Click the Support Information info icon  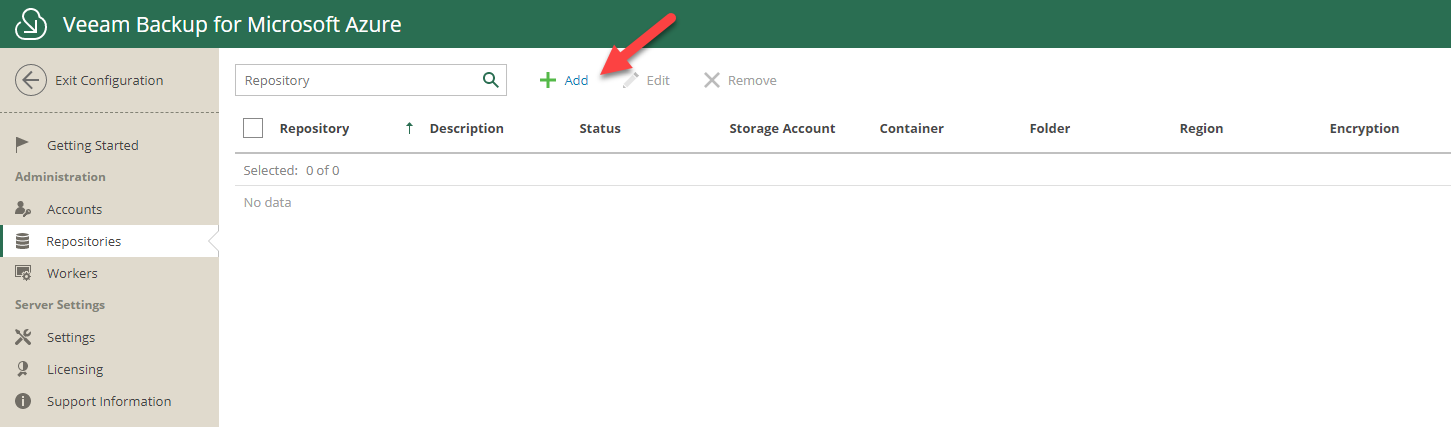pyautogui.click(x=23, y=401)
